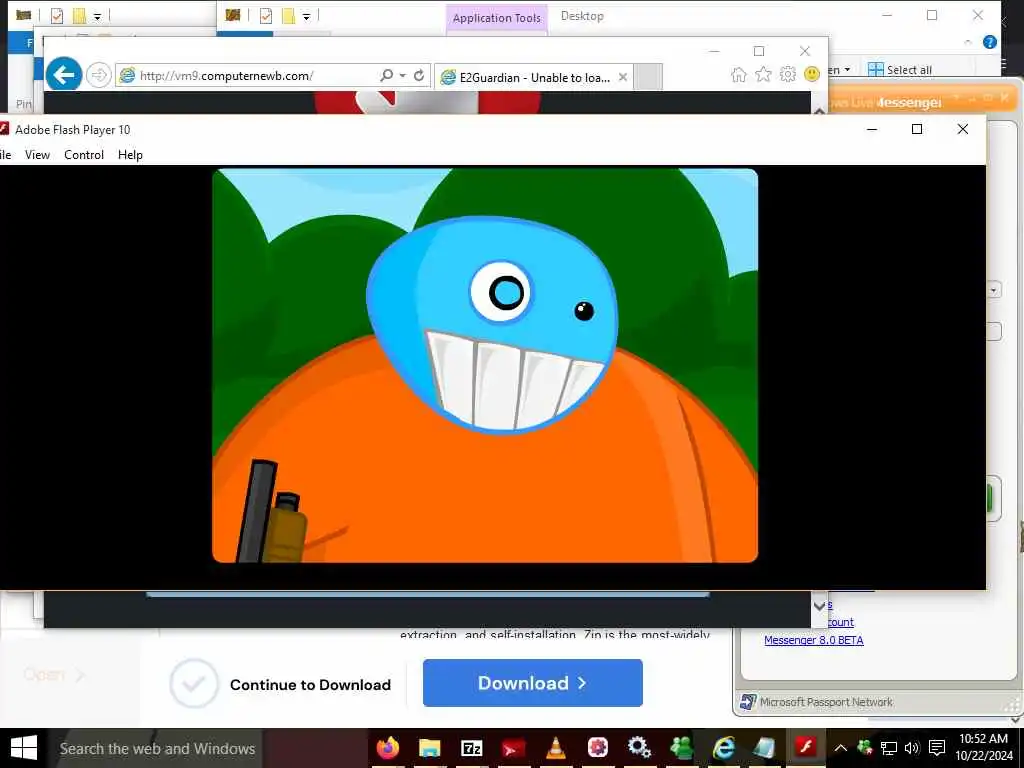Click the Search the web and Windows box

pos(157,748)
